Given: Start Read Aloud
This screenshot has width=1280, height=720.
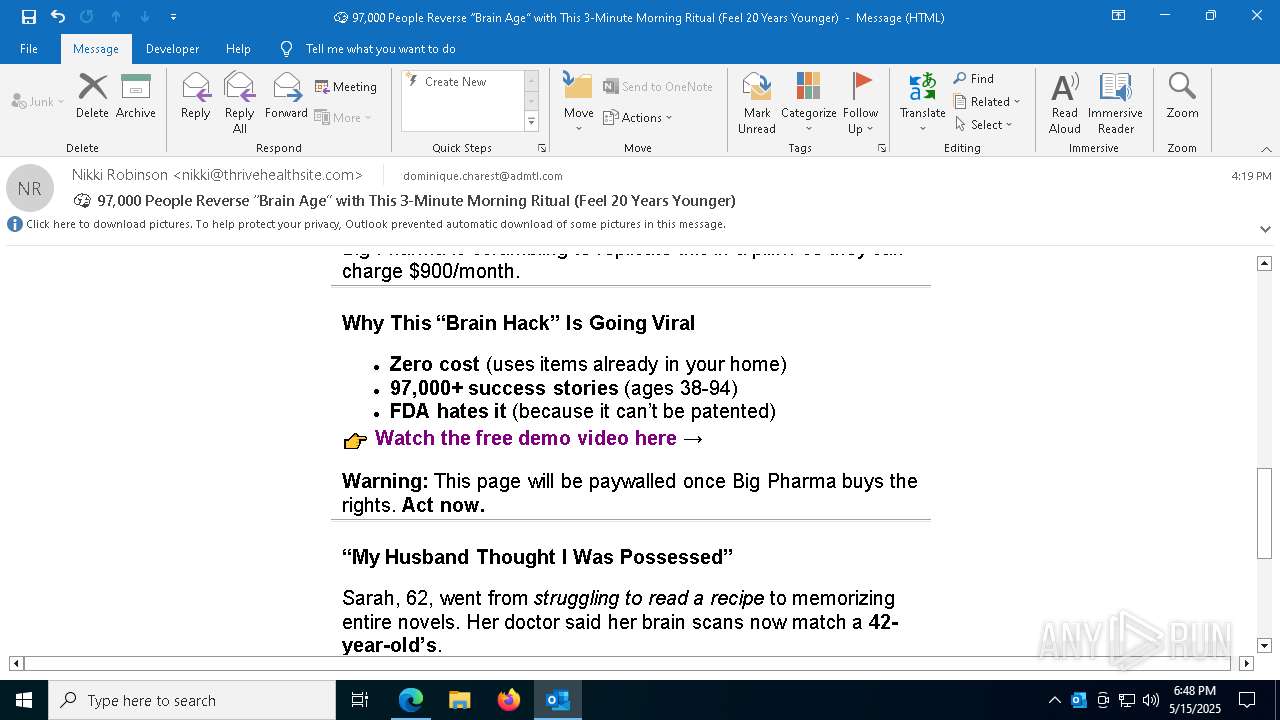Looking at the screenshot, I should [1065, 102].
